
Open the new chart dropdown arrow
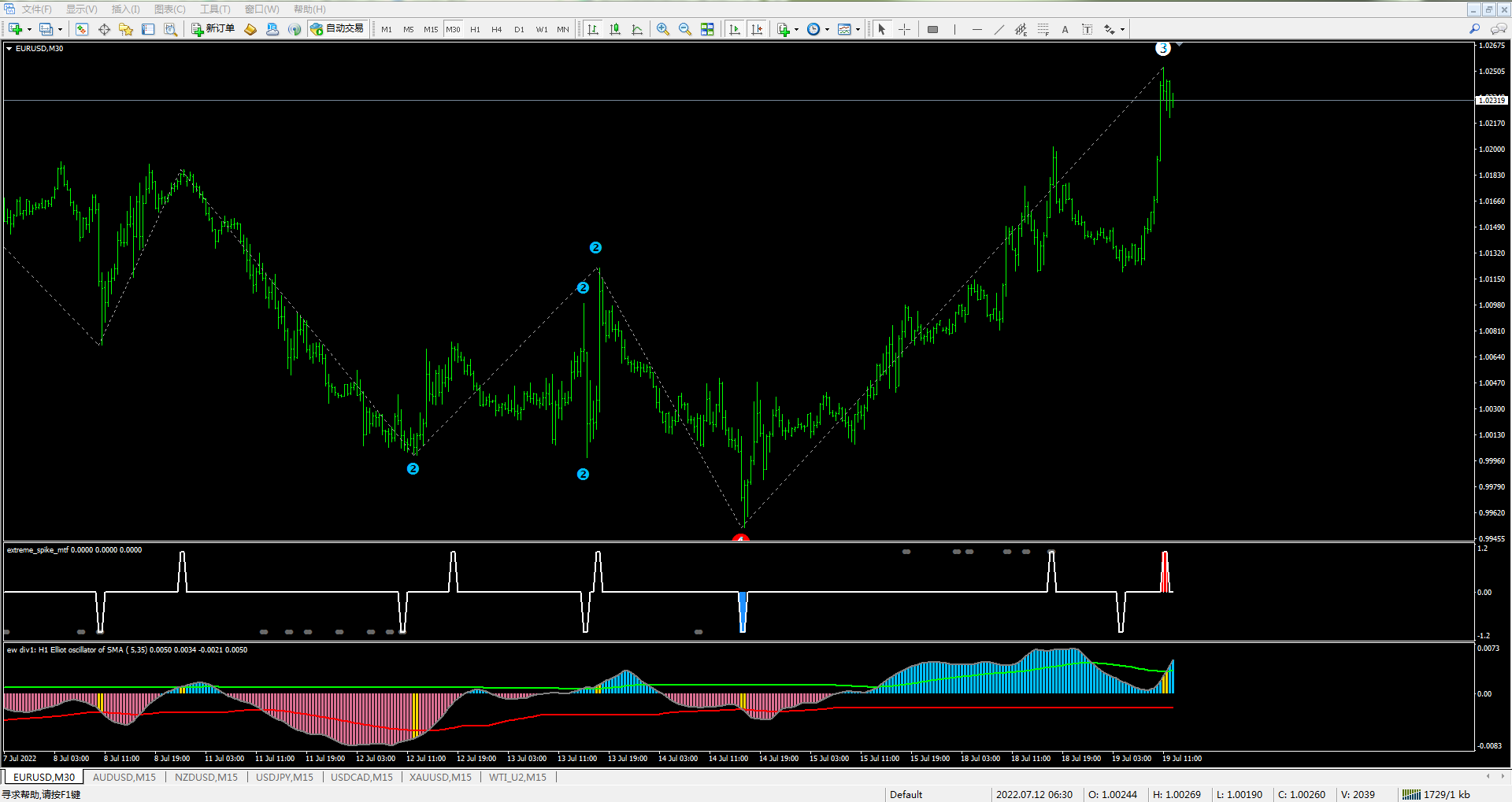(x=29, y=29)
